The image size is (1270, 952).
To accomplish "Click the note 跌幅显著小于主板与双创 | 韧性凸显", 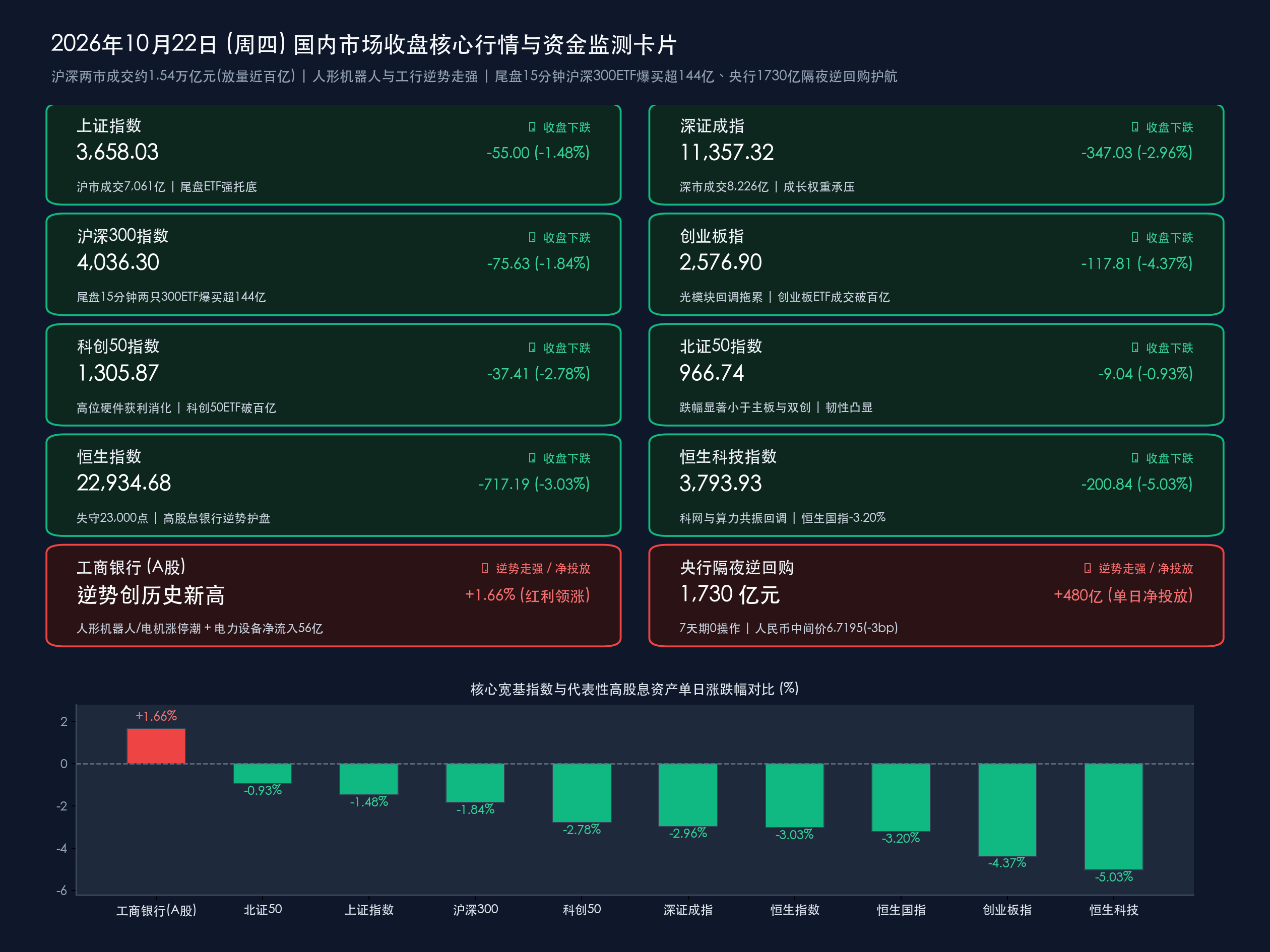I will (776, 407).
